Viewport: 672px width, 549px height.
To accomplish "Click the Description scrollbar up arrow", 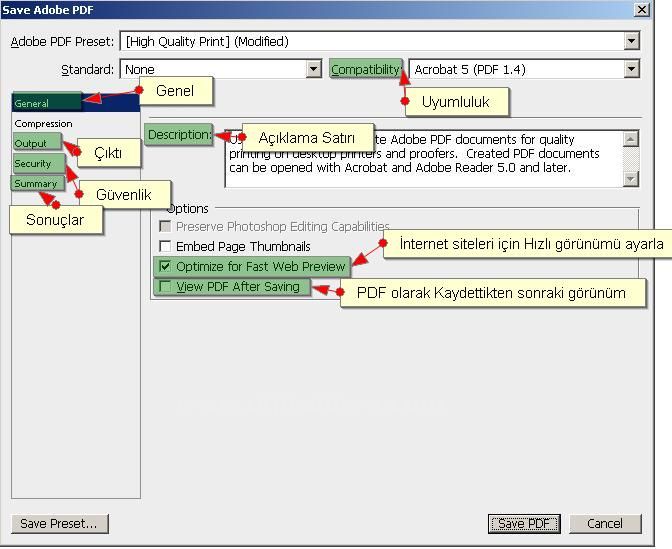I will tap(631, 139).
